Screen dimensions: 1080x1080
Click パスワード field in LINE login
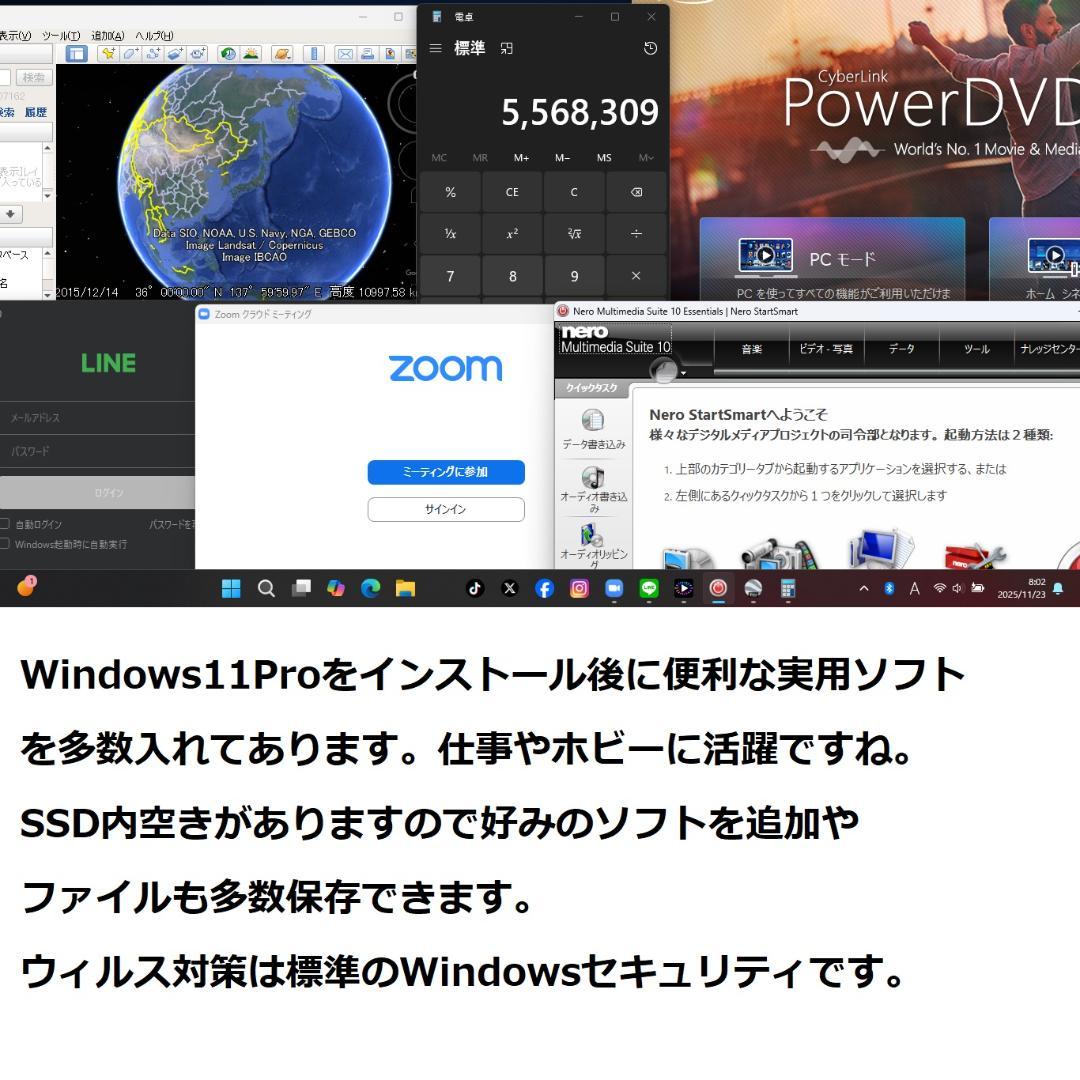tap(97, 451)
